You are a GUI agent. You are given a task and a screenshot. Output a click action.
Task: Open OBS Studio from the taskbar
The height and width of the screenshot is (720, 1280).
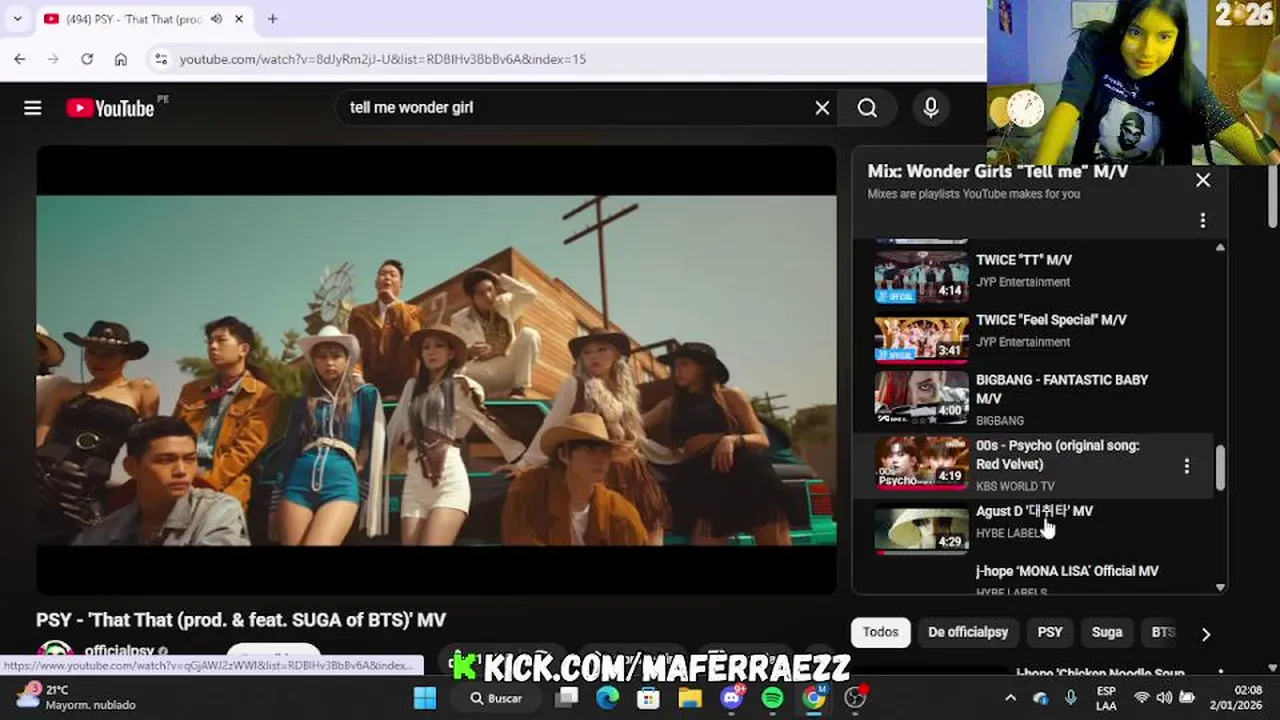pyautogui.click(x=855, y=698)
